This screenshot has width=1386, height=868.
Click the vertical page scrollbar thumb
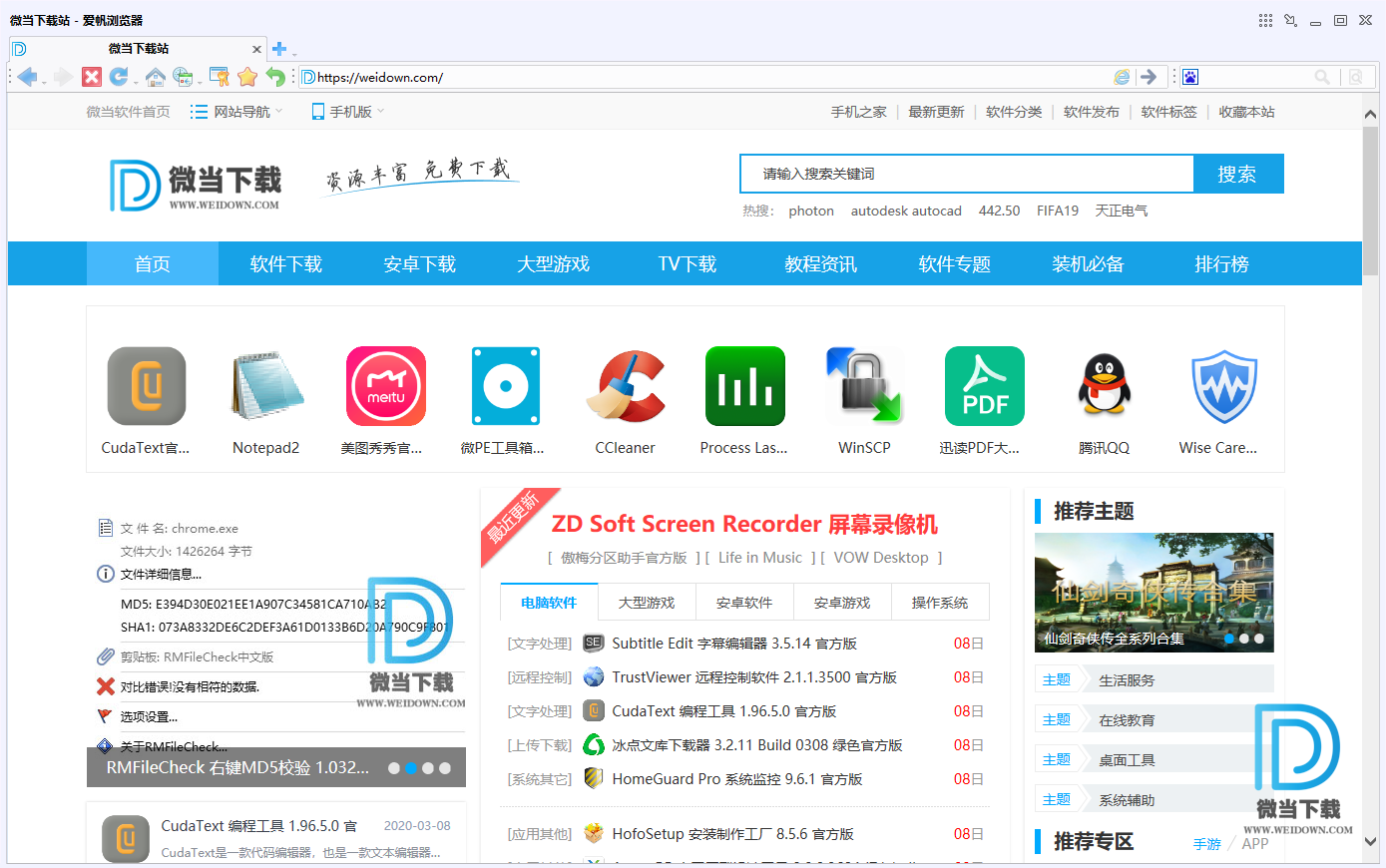[1370, 190]
